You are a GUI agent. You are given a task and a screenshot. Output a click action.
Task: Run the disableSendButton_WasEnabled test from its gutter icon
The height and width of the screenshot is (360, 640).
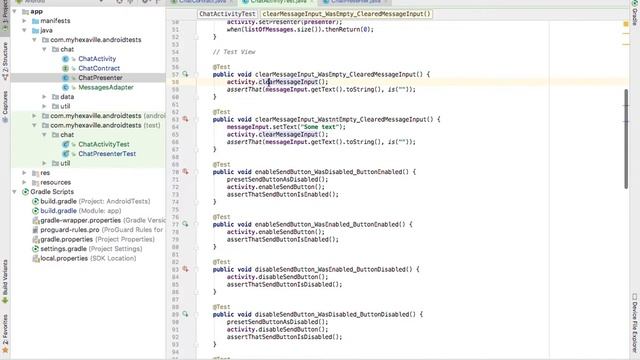tap(185, 269)
